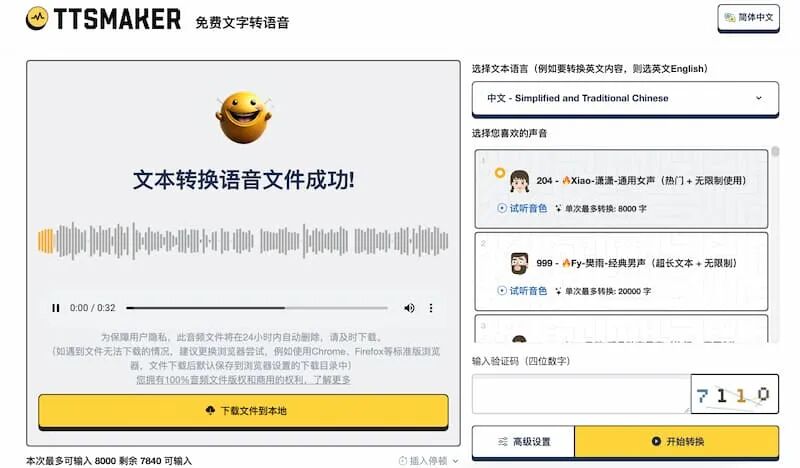Pause the audio playback

tap(56, 308)
